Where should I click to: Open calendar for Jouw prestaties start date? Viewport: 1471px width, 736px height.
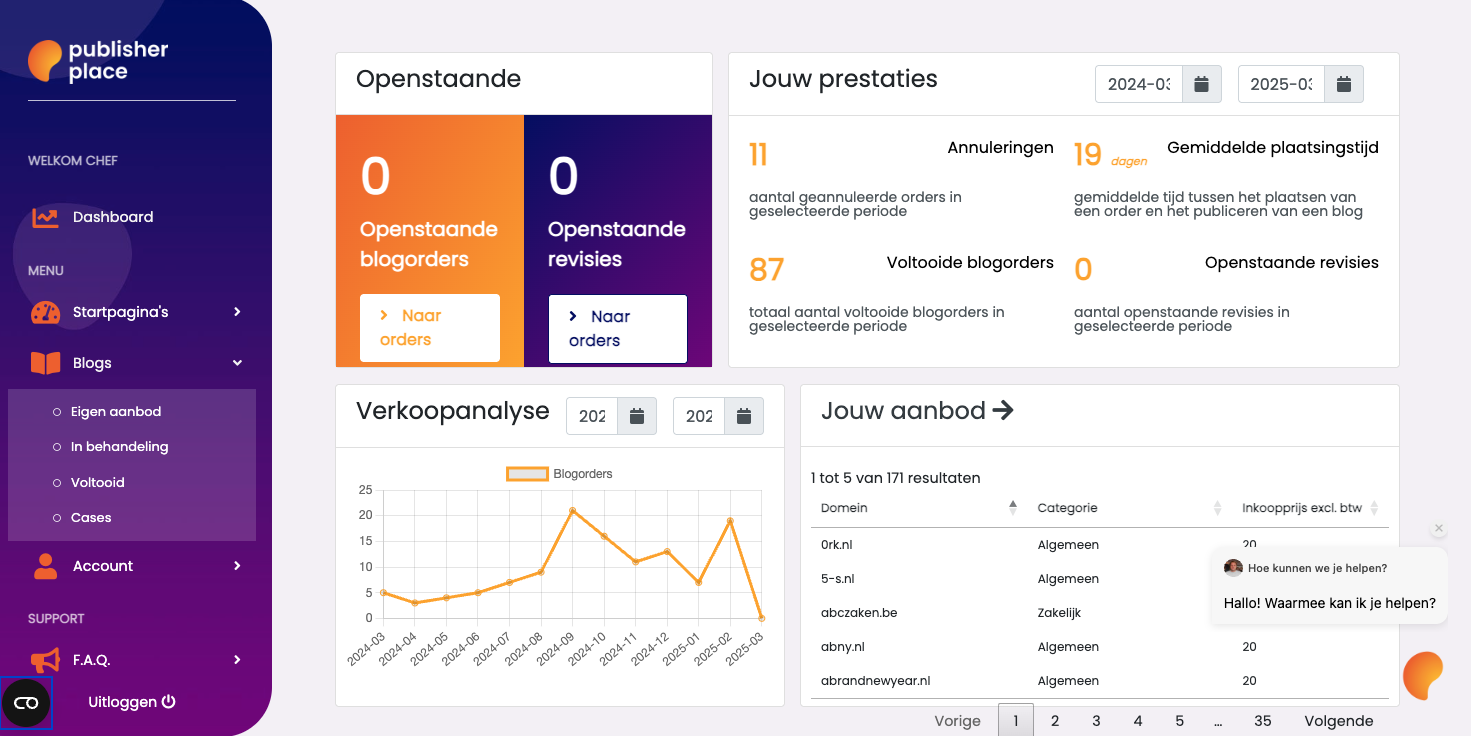click(x=1202, y=84)
